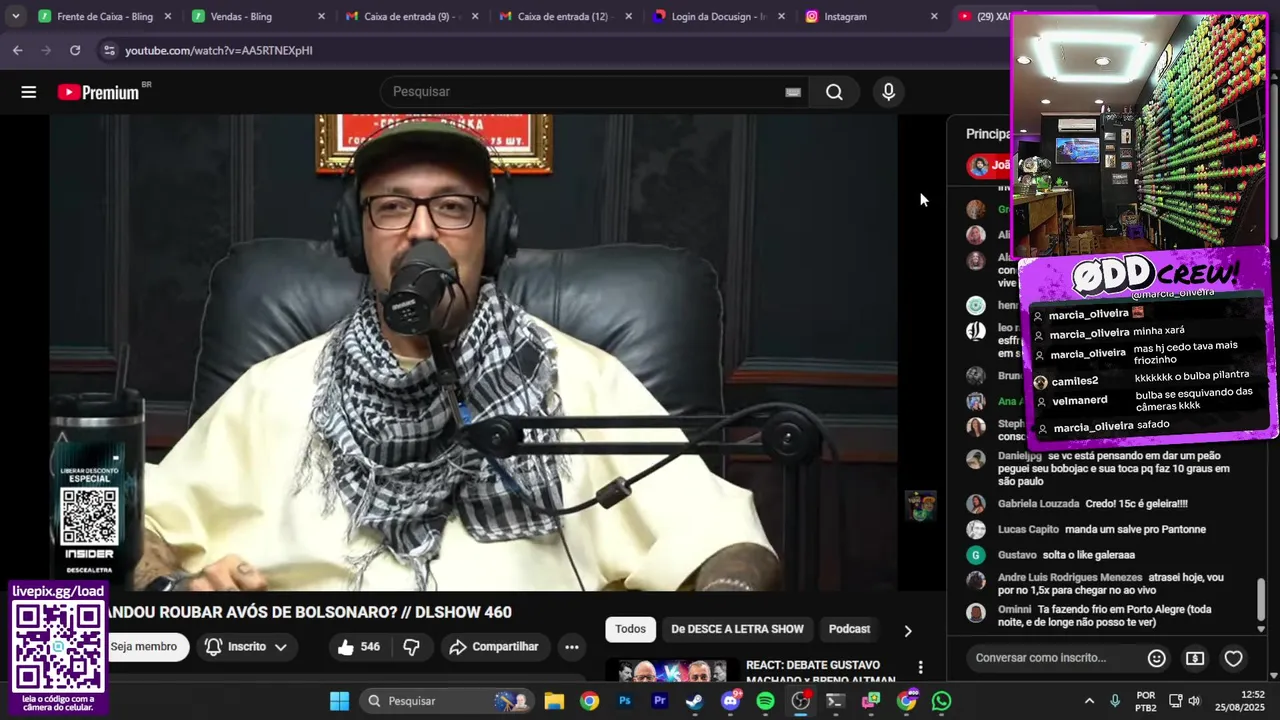Viewport: 1280px width, 720px height.
Task: Click the youtube.com address bar URL
Action: pyautogui.click(x=219, y=50)
